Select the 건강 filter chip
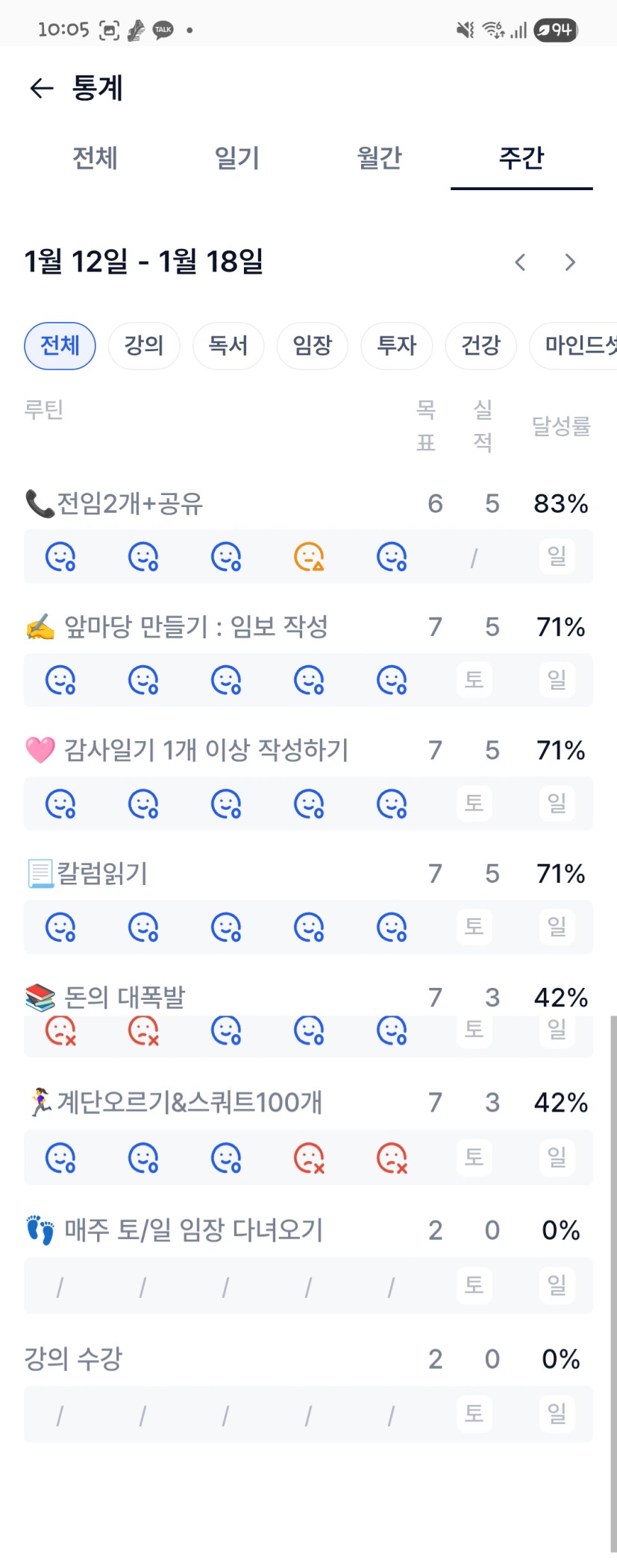 pyautogui.click(x=481, y=346)
